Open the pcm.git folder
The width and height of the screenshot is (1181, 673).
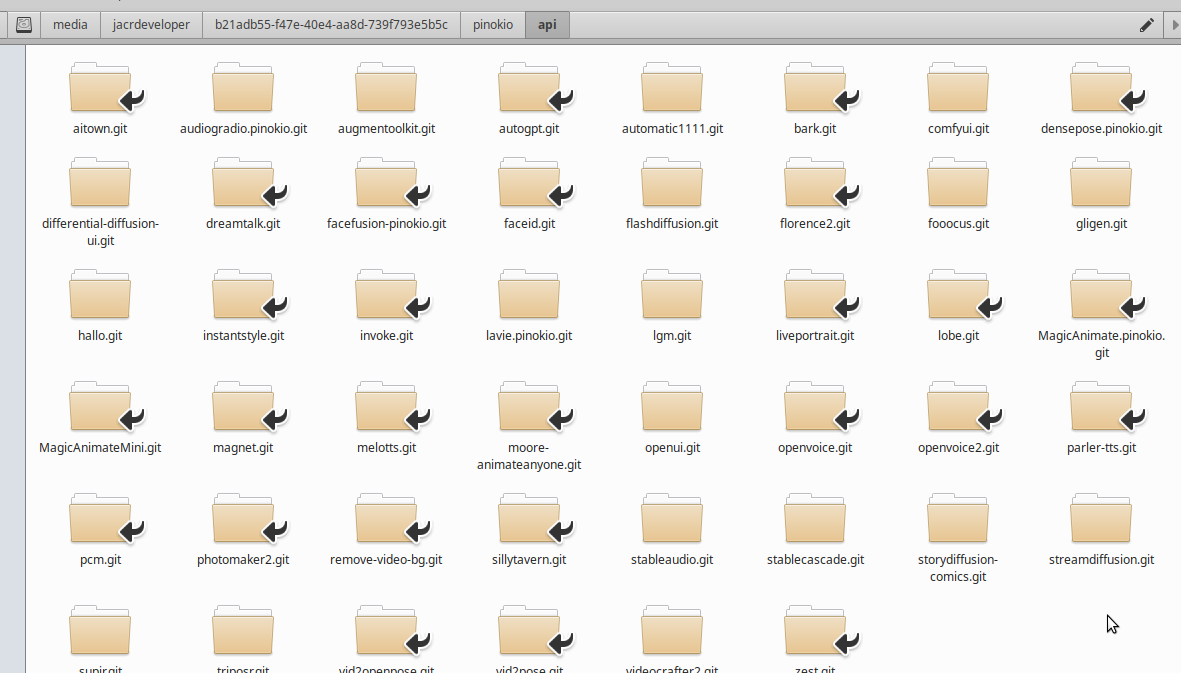click(x=100, y=520)
